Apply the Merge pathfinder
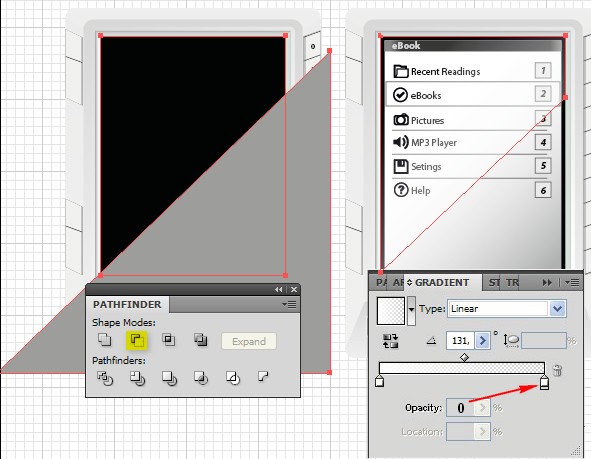Image resolution: width=591 pixels, height=459 pixels. 169,378
